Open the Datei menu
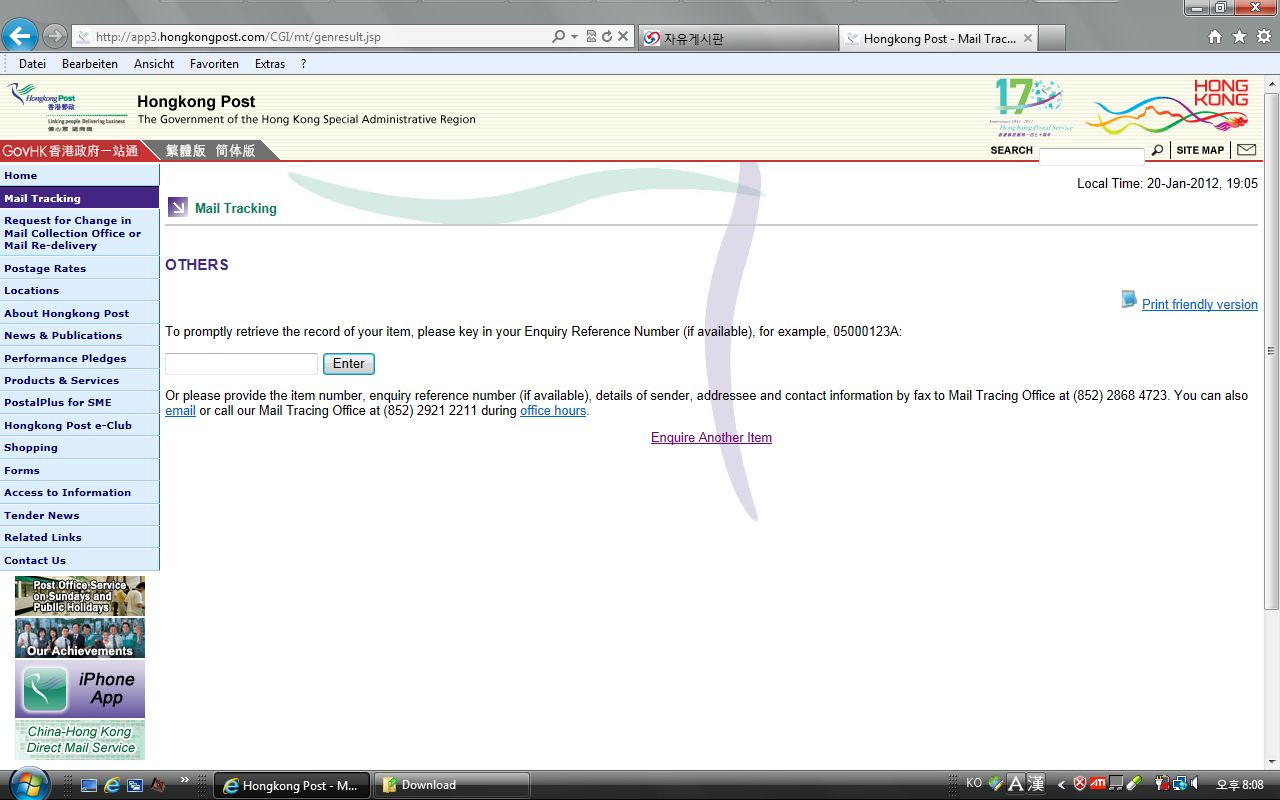 click(33, 64)
